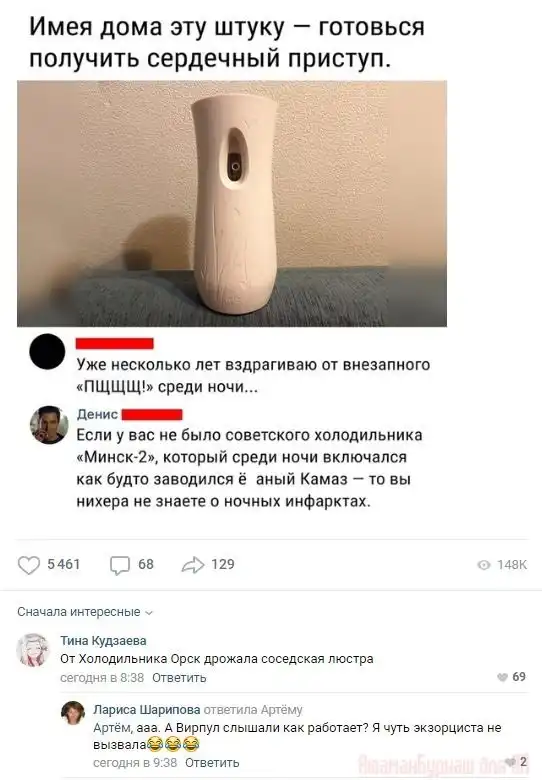The image size is (542, 780).
Task: Share the post with arrow icon
Action: [193, 565]
